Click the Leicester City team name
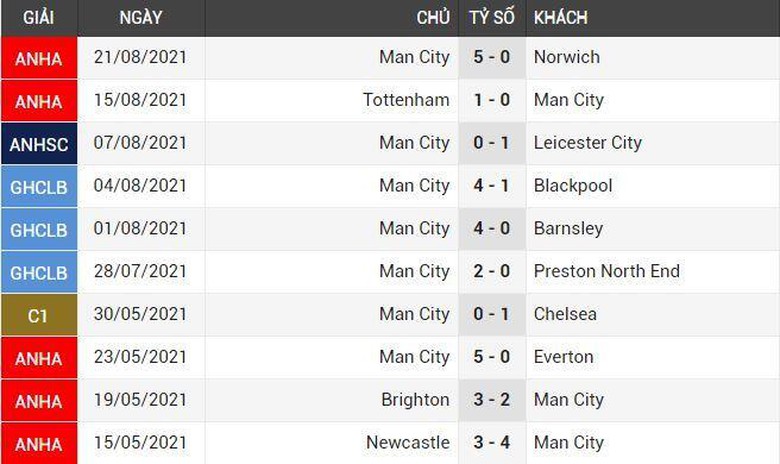This screenshot has height=464, width=780. pos(587,143)
